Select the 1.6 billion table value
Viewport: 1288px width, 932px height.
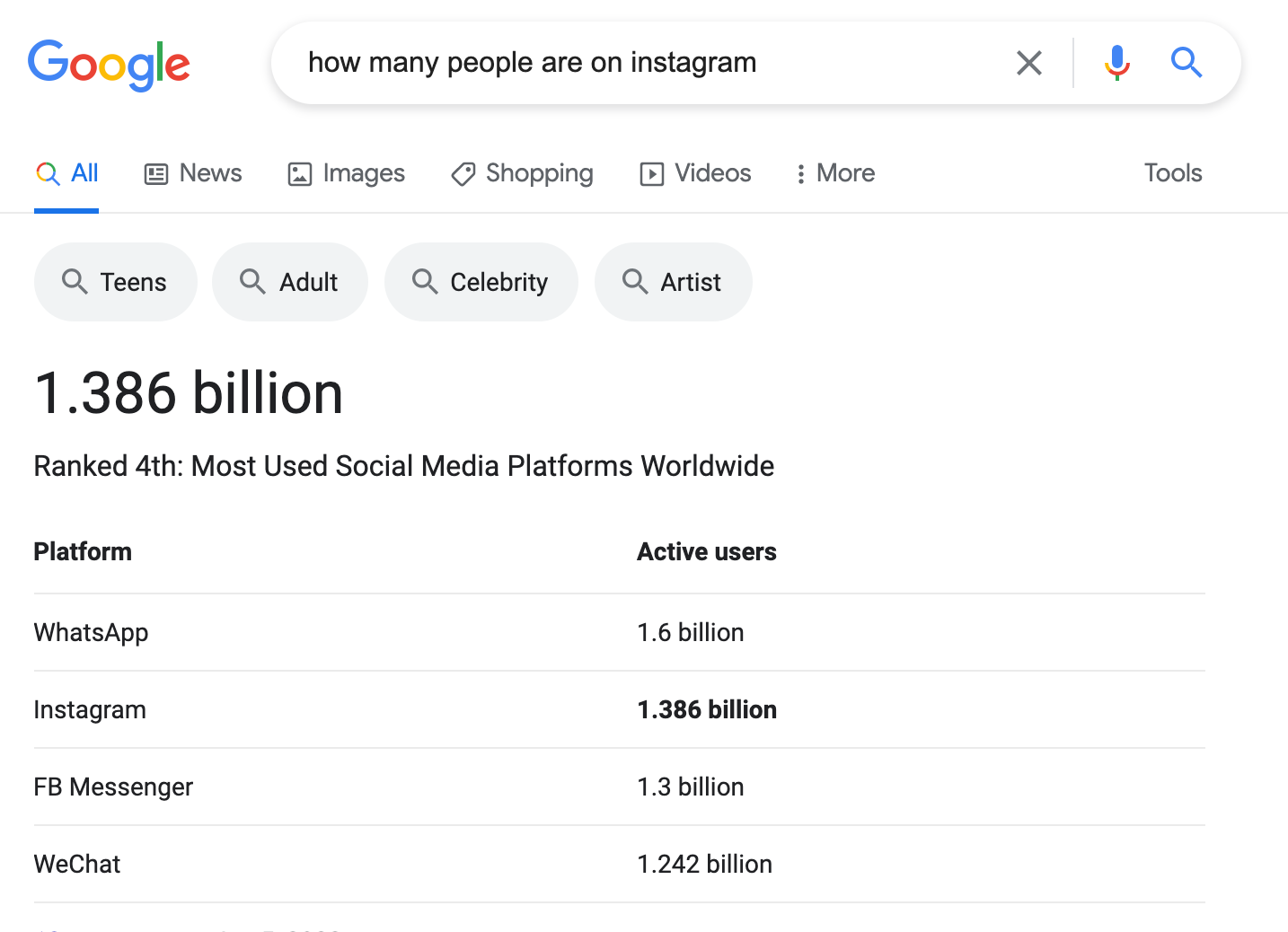coord(691,633)
